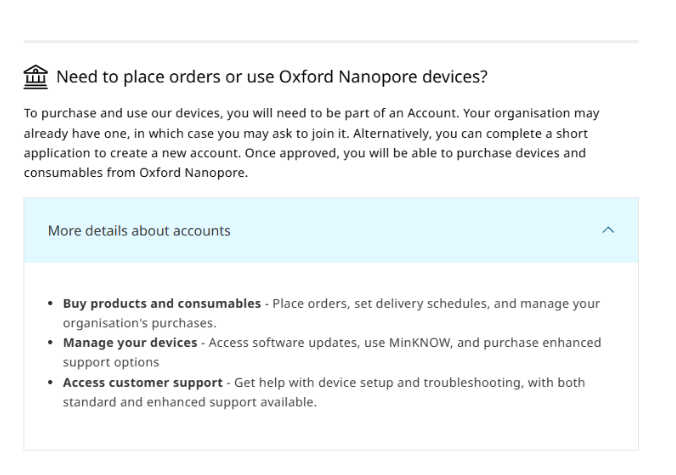Click the bullet point before 'Access customer support'
Screen dimensions: 676x475
[x=51, y=382]
